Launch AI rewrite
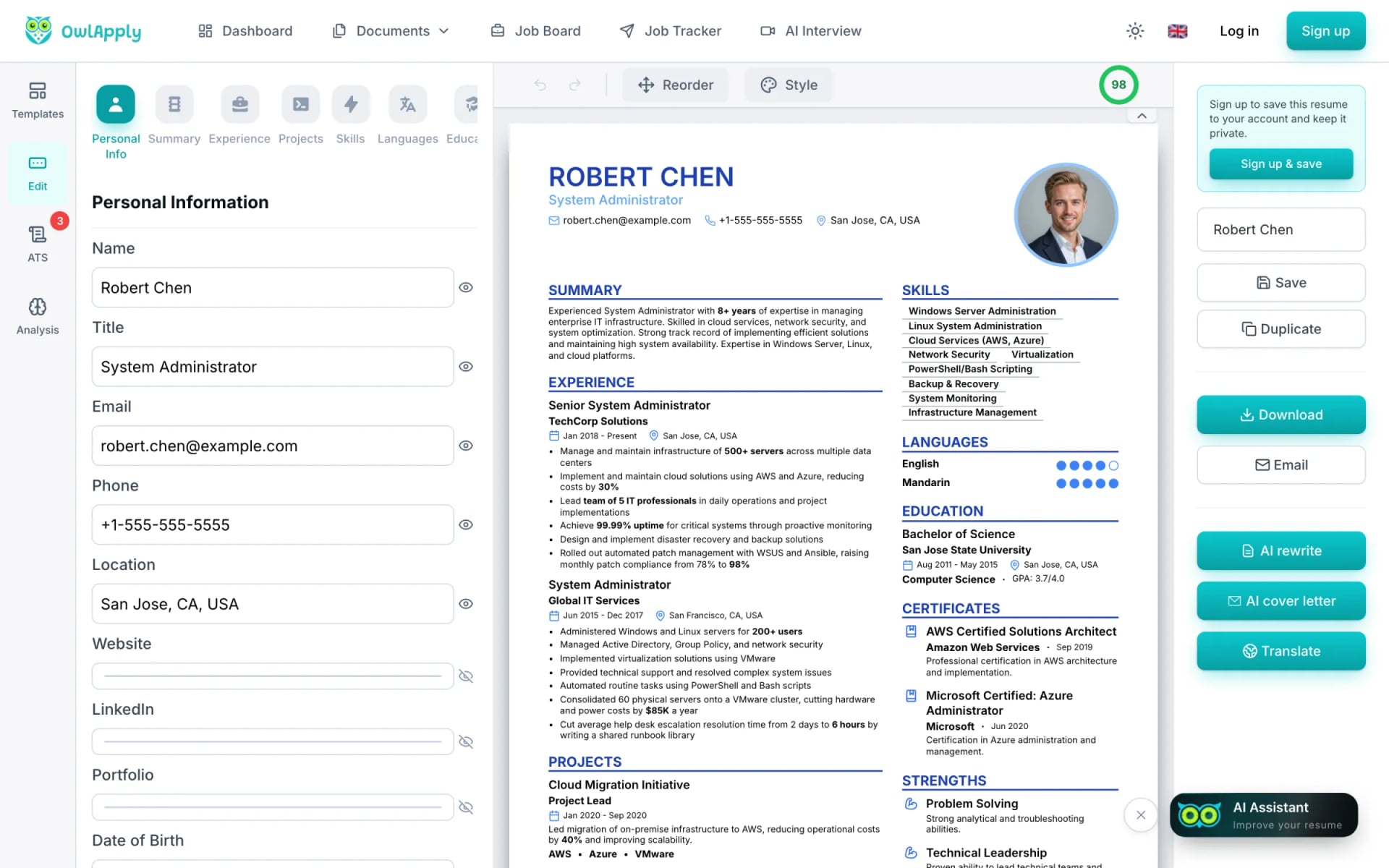 1281,550
